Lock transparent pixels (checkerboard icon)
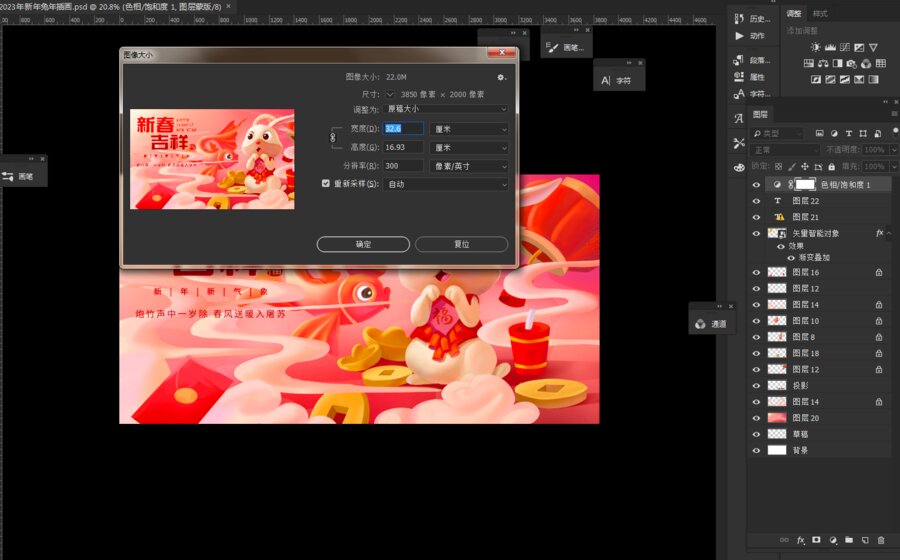This screenshot has height=560, width=900. (778, 166)
